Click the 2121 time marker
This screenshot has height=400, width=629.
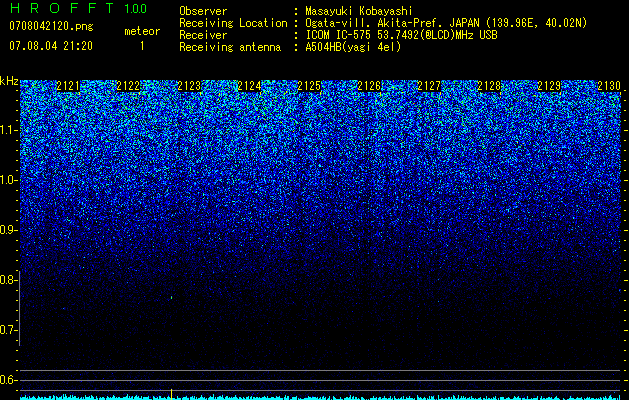[68, 86]
